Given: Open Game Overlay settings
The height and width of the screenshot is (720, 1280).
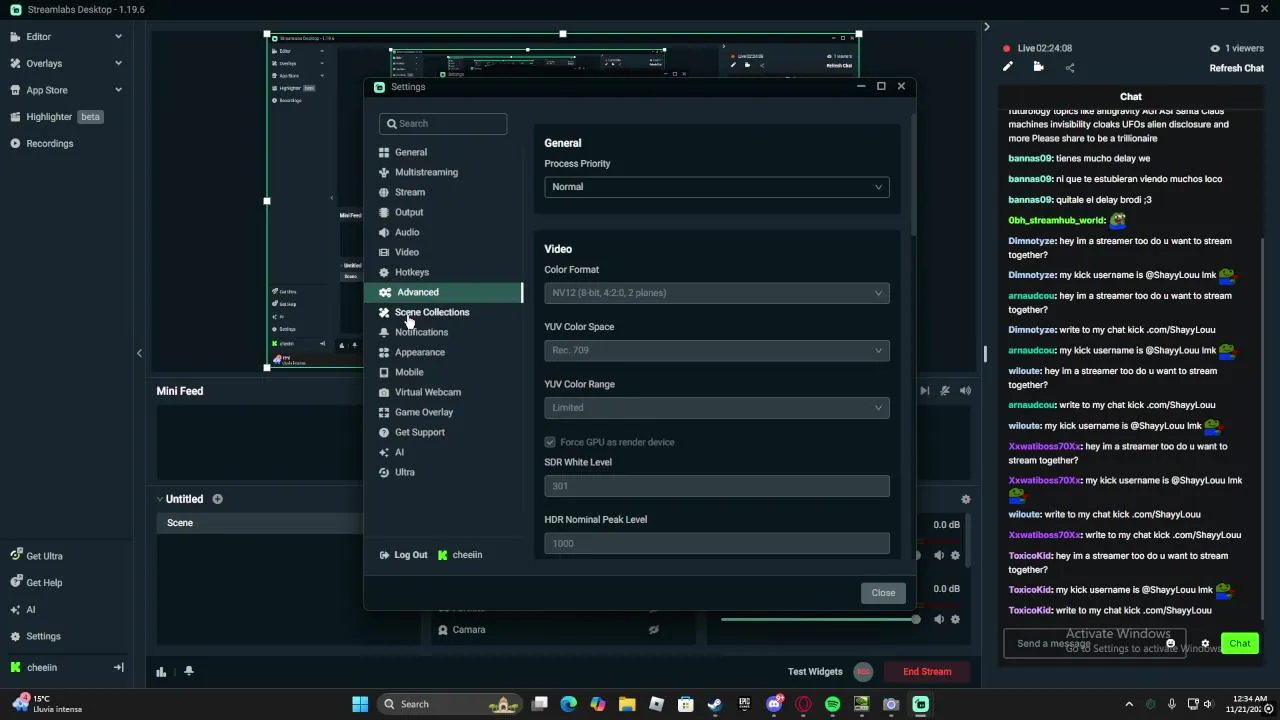Looking at the screenshot, I should (423, 412).
